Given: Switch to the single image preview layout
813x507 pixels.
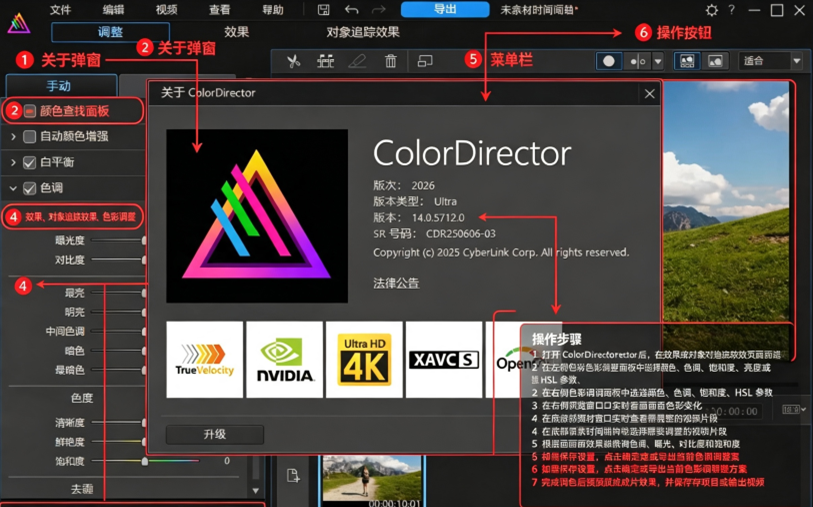Looking at the screenshot, I should [716, 61].
